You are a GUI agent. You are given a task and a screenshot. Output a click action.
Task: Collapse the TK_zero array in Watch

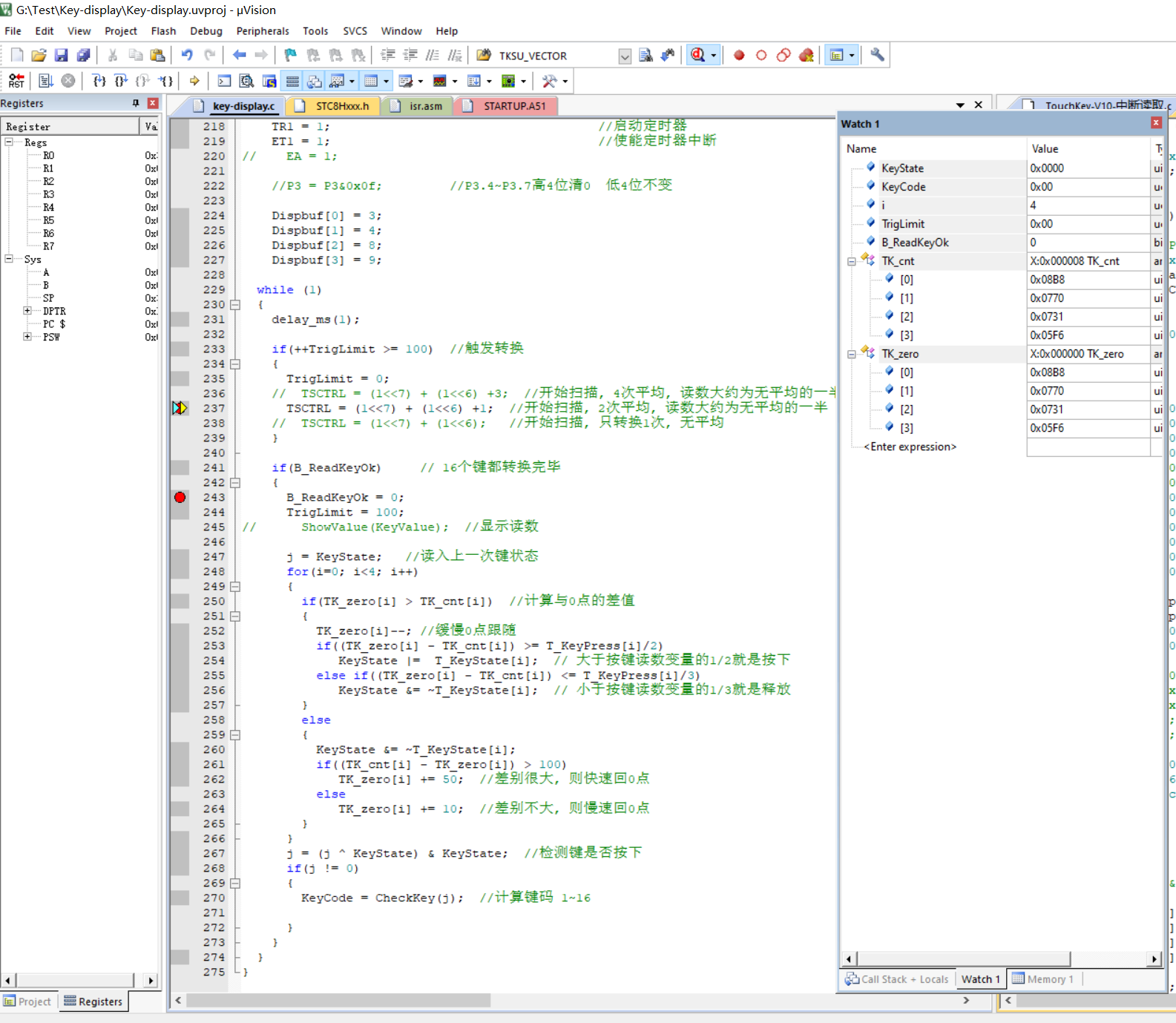(x=851, y=354)
